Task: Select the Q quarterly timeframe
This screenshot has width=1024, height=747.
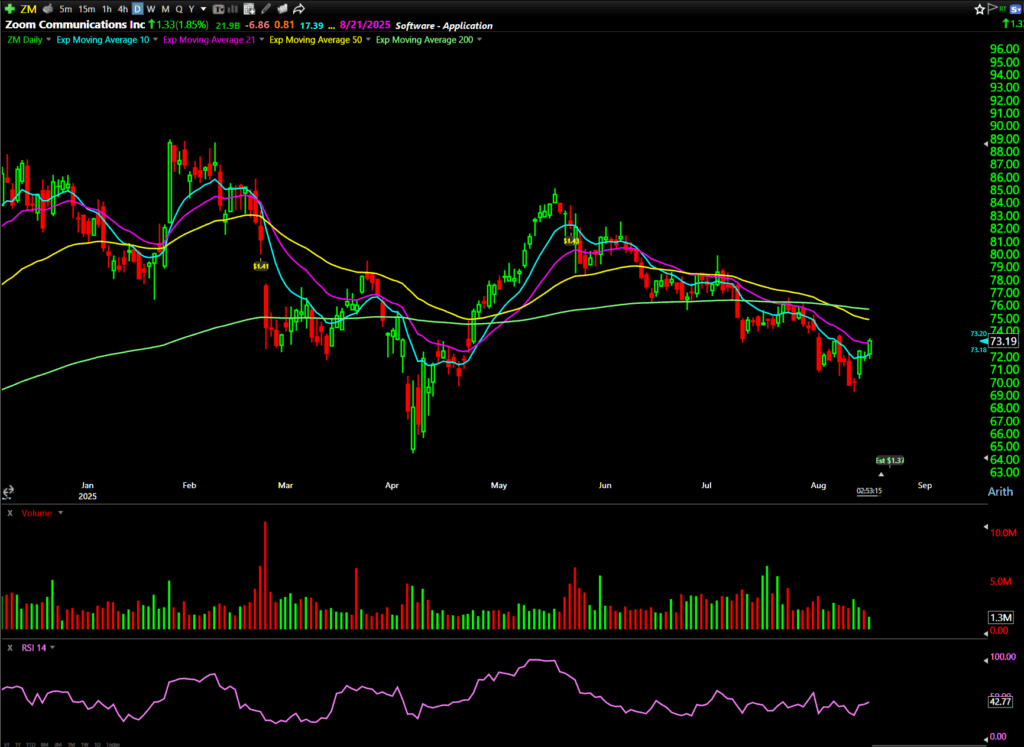Action: tap(179, 9)
